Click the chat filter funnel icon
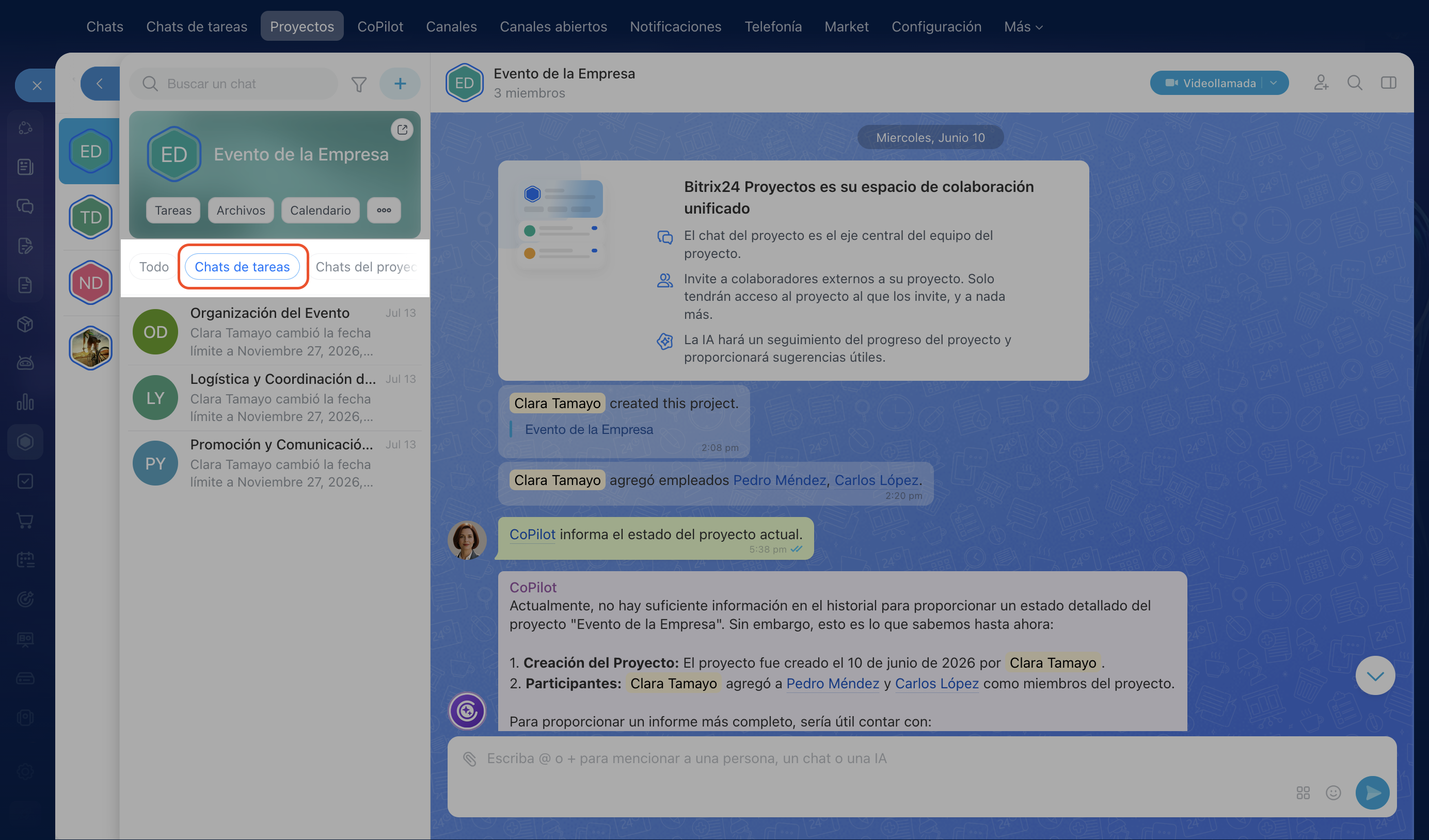The height and width of the screenshot is (840, 1429). 359,85
